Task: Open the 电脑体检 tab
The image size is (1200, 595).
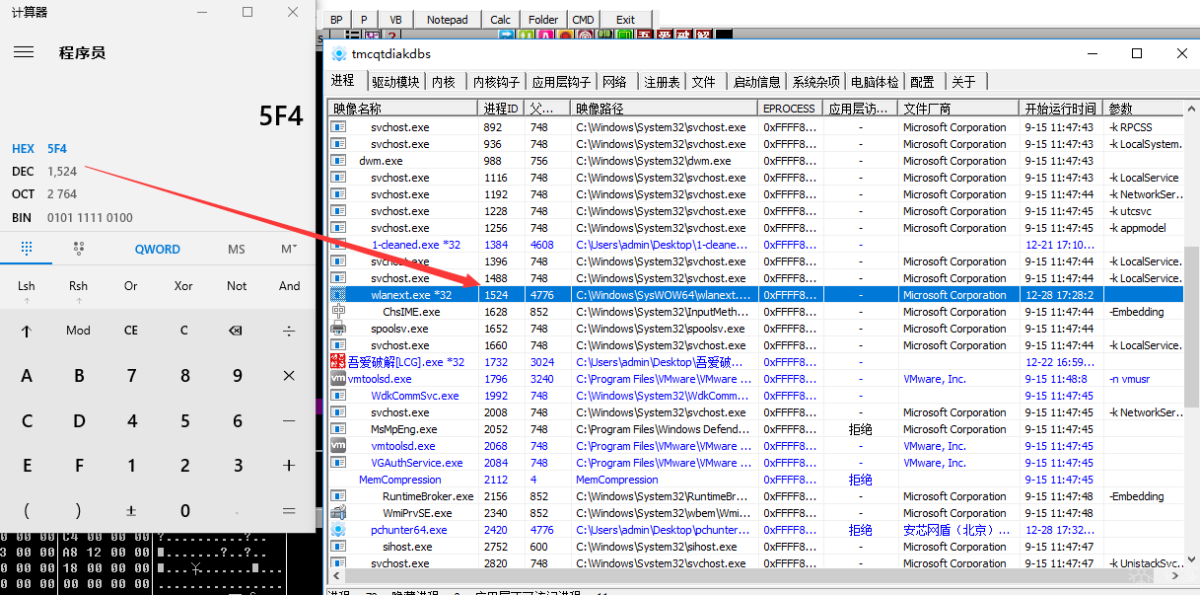Action: [x=874, y=82]
